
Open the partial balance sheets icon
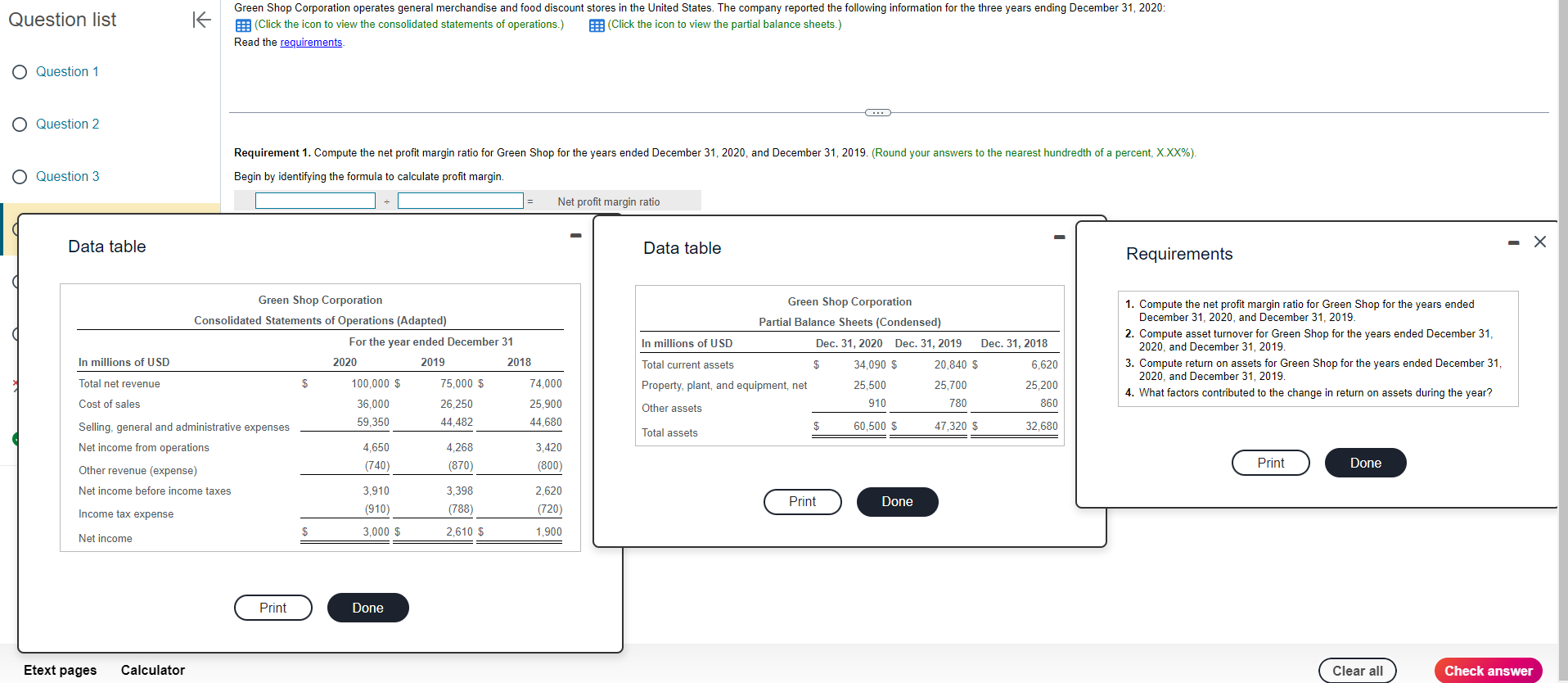[x=597, y=25]
